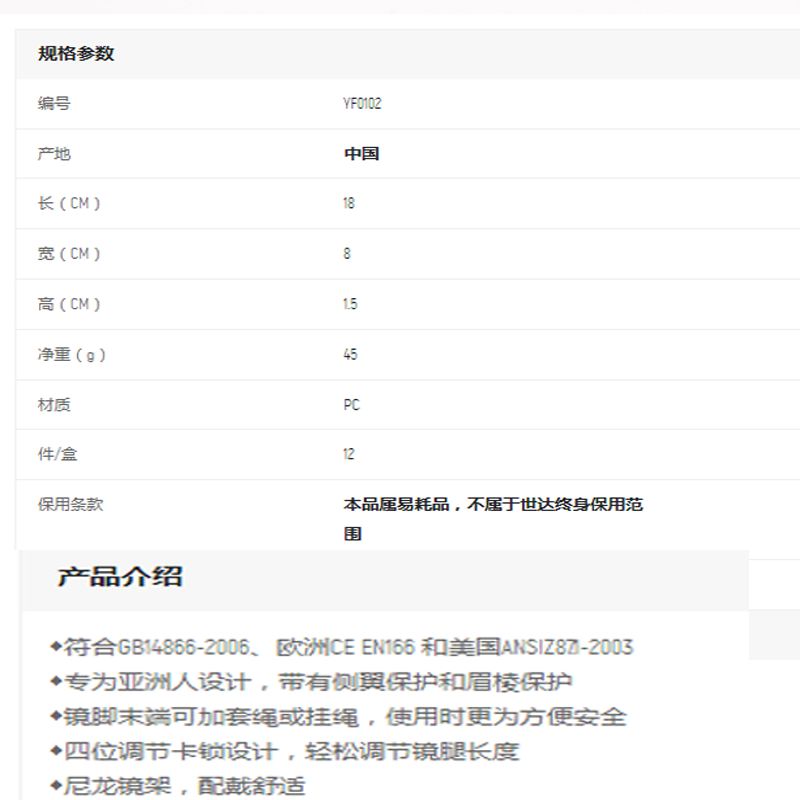Click the diamond bullet before 专为亚洲人设计

(56, 681)
